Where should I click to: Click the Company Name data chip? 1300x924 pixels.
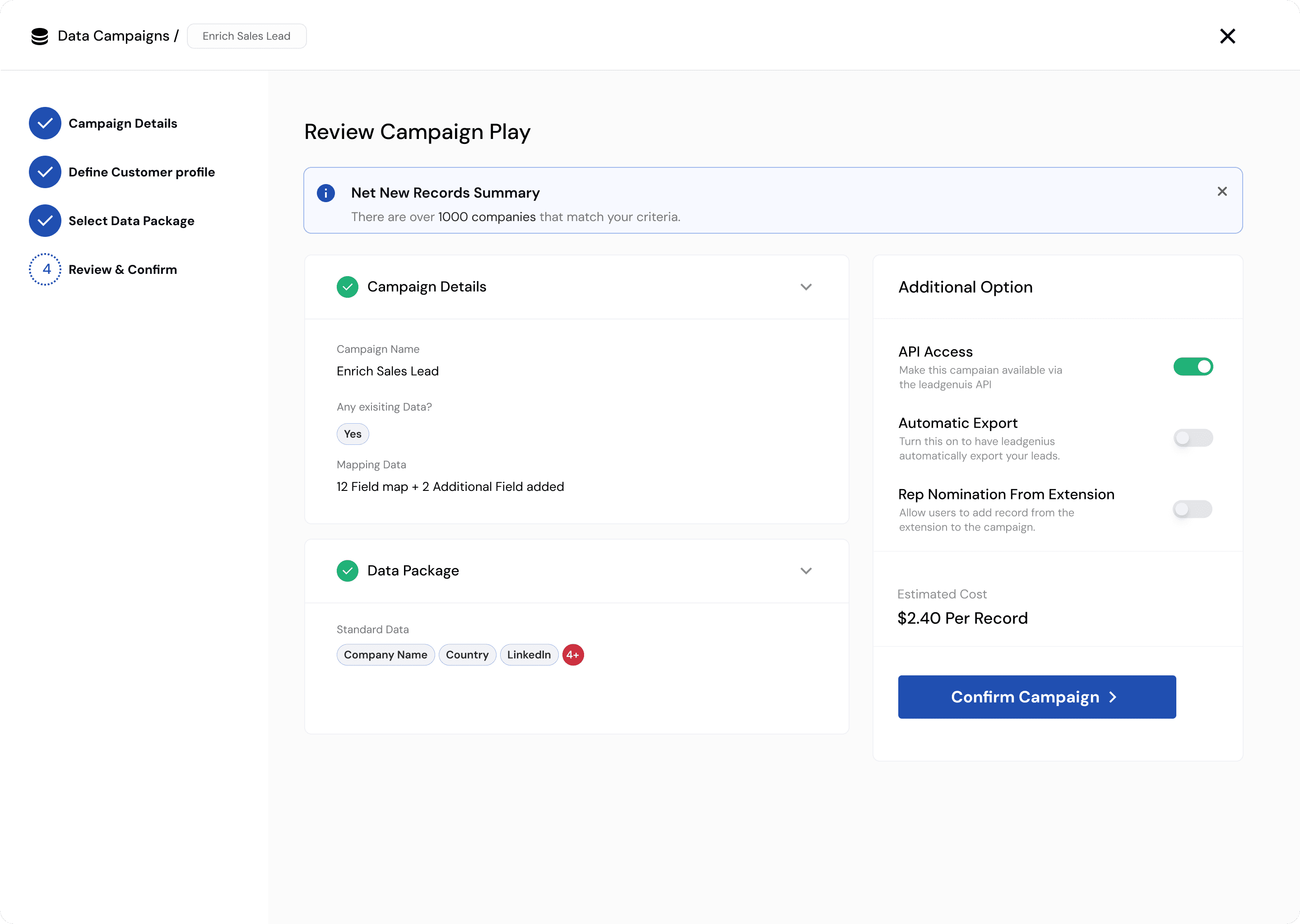click(385, 655)
